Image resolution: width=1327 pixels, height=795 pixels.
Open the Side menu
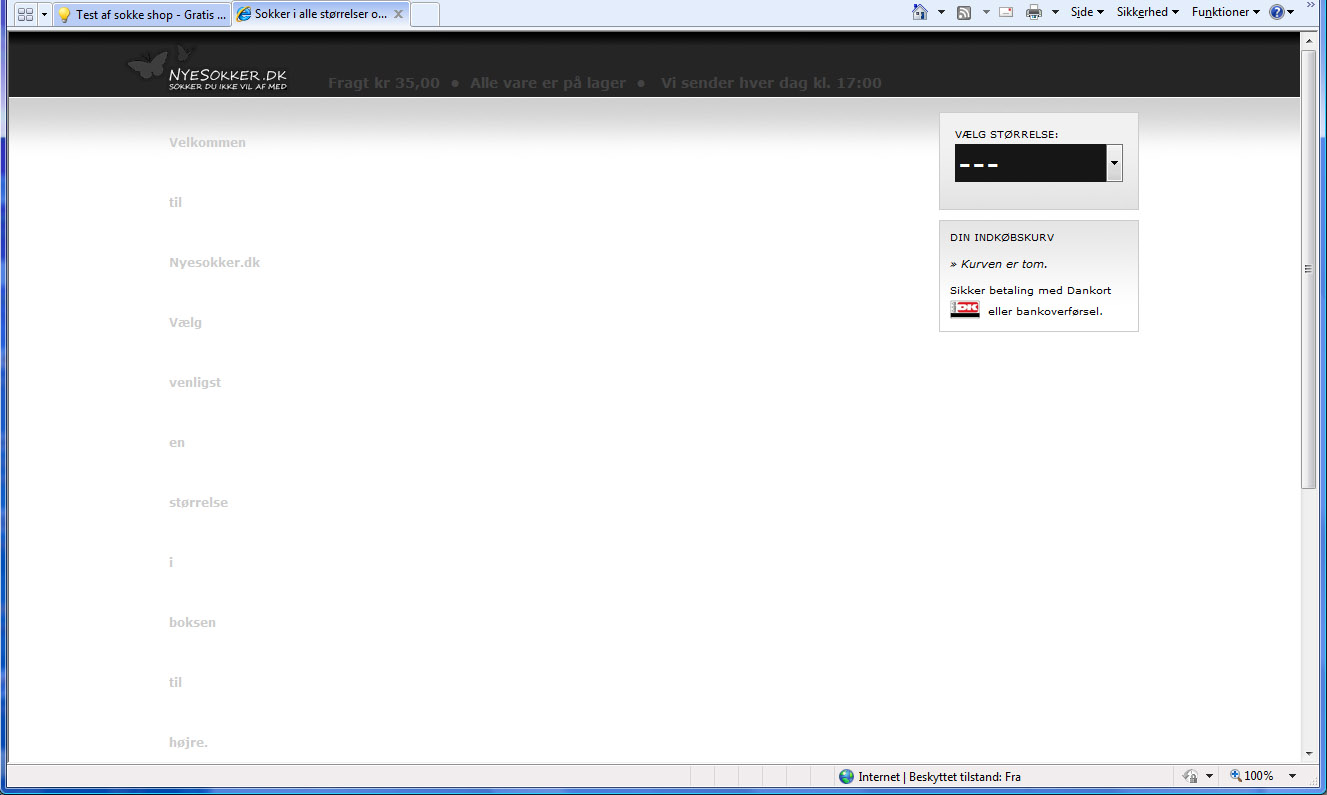tap(1087, 13)
